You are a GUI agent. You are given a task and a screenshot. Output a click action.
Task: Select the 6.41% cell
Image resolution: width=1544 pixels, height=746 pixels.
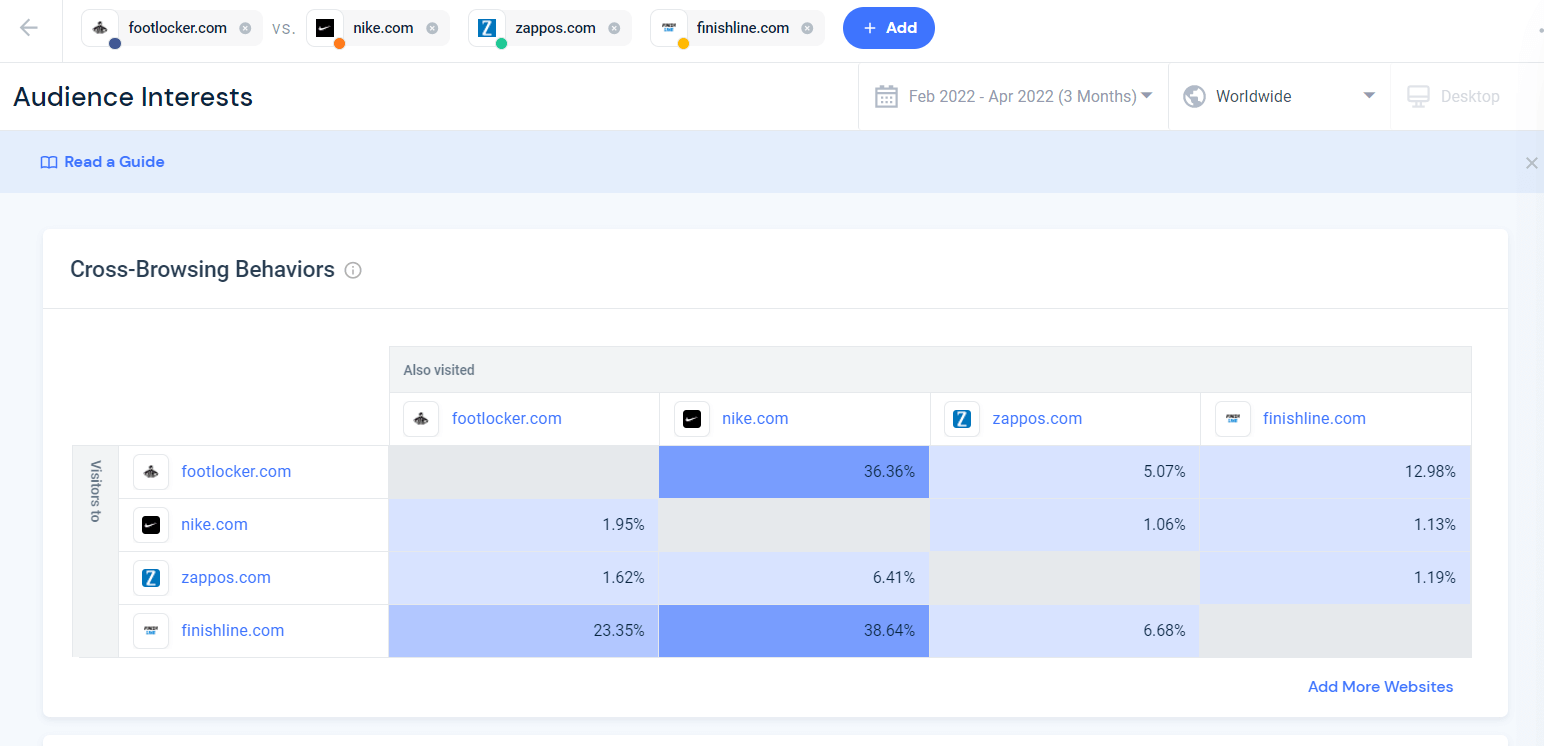pos(794,578)
